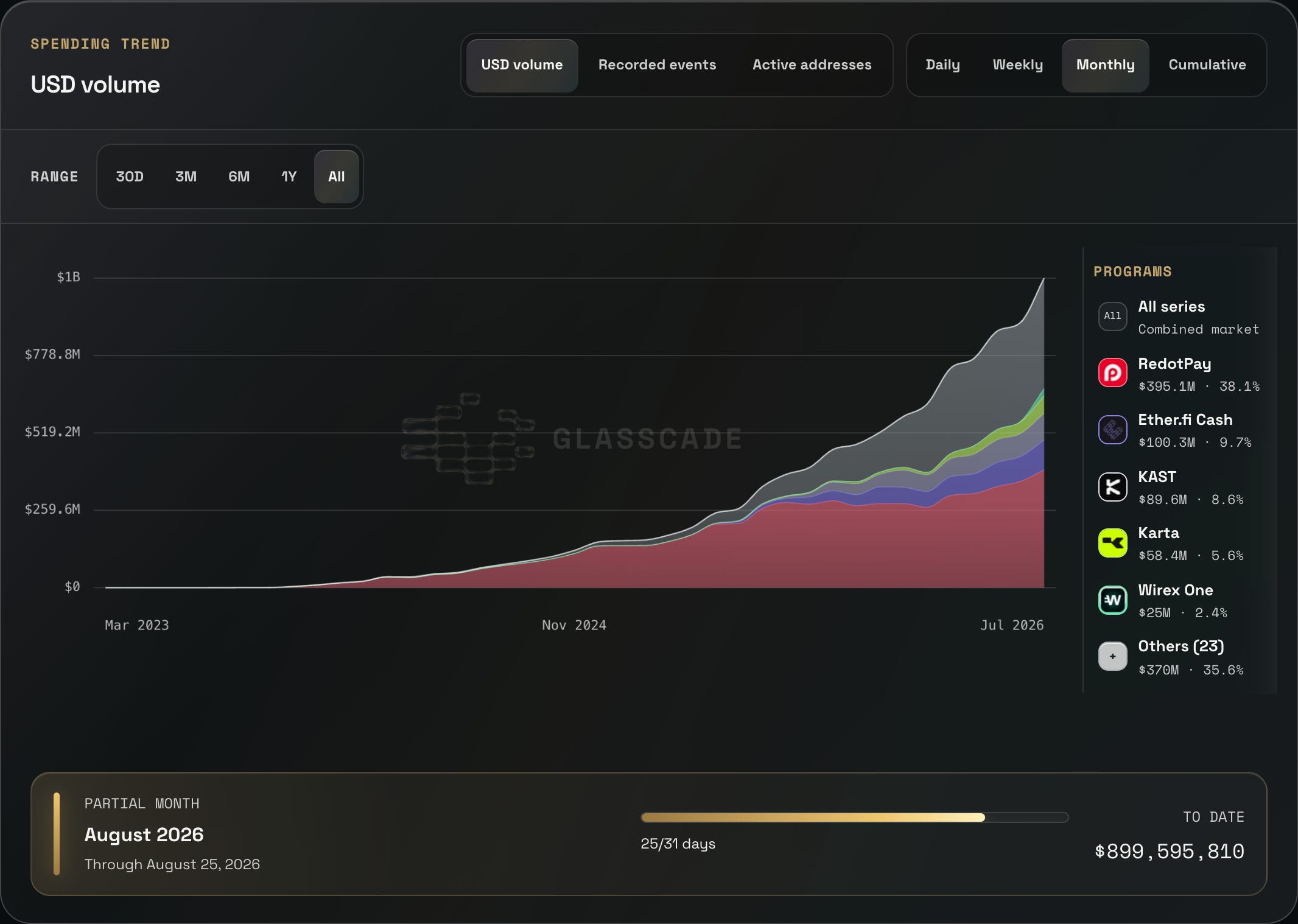Click the Jul 2026 peak on chart

pos(1044,279)
